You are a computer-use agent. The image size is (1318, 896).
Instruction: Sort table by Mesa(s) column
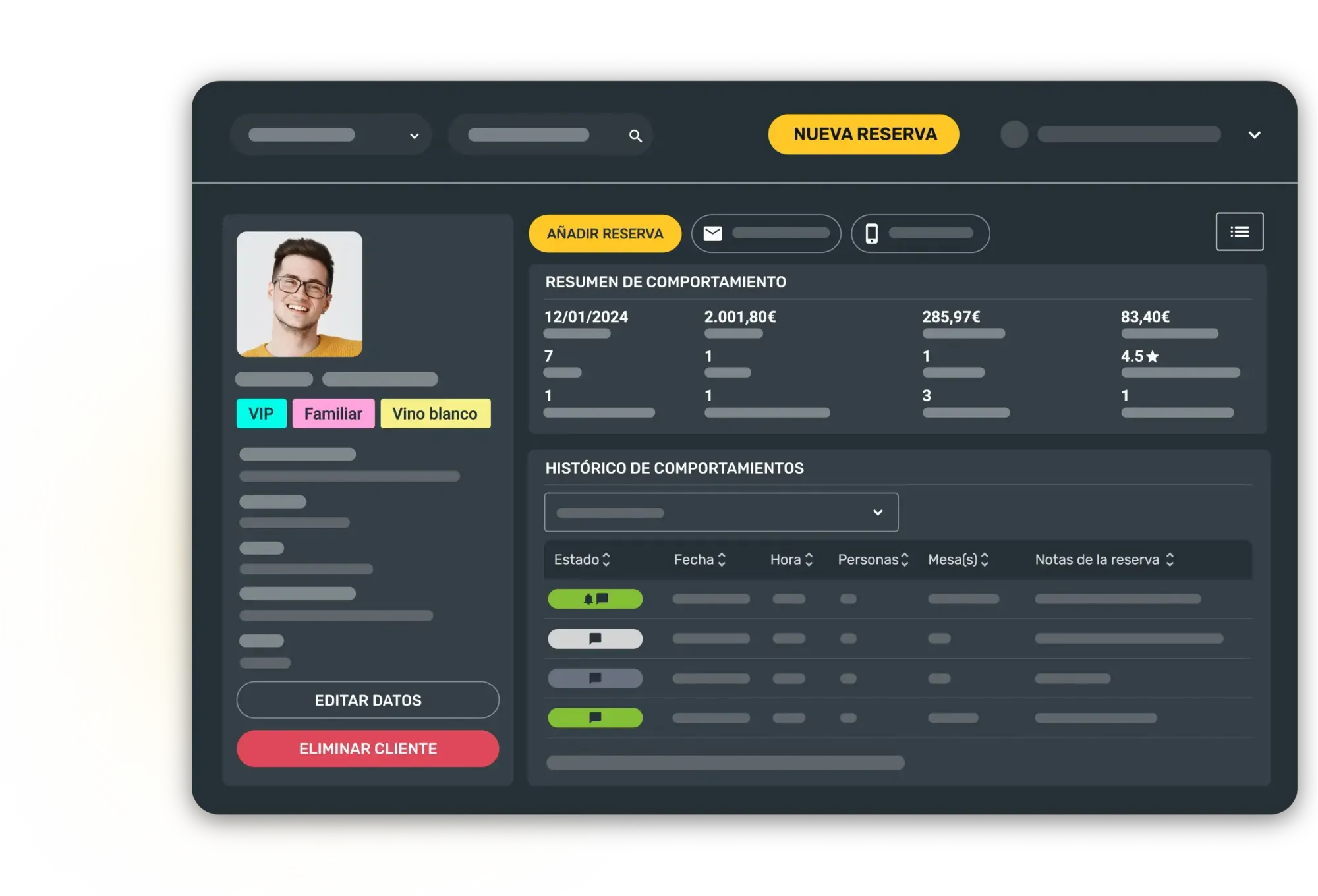pyautogui.click(x=958, y=559)
